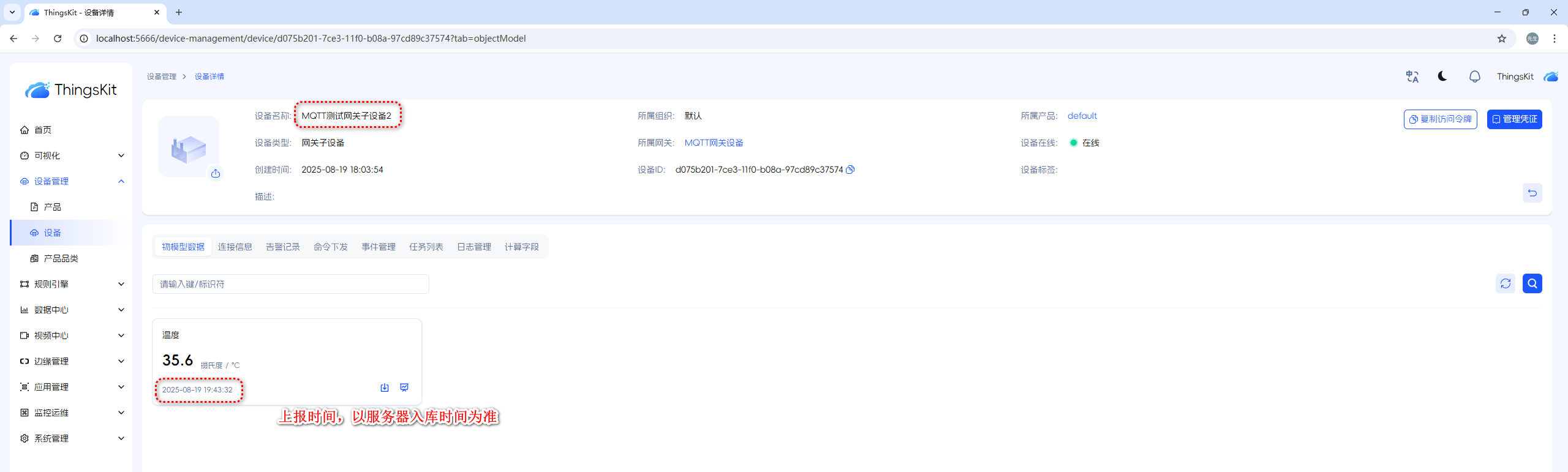This screenshot has width=1568, height=472.
Task: Refresh the object model data list
Action: pos(1505,283)
